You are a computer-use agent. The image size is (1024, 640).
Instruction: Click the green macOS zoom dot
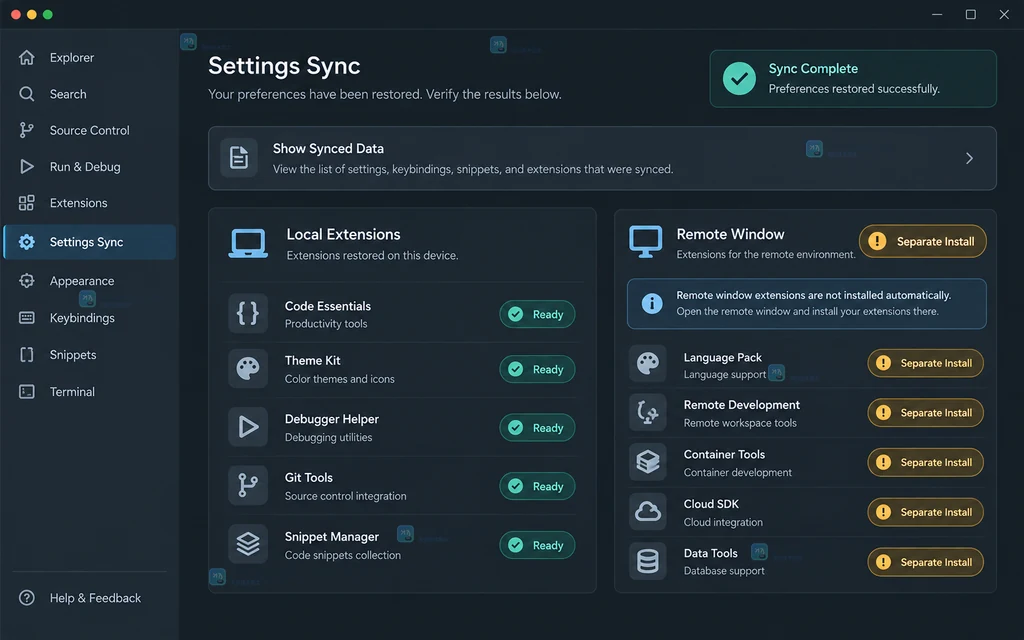[48, 14]
